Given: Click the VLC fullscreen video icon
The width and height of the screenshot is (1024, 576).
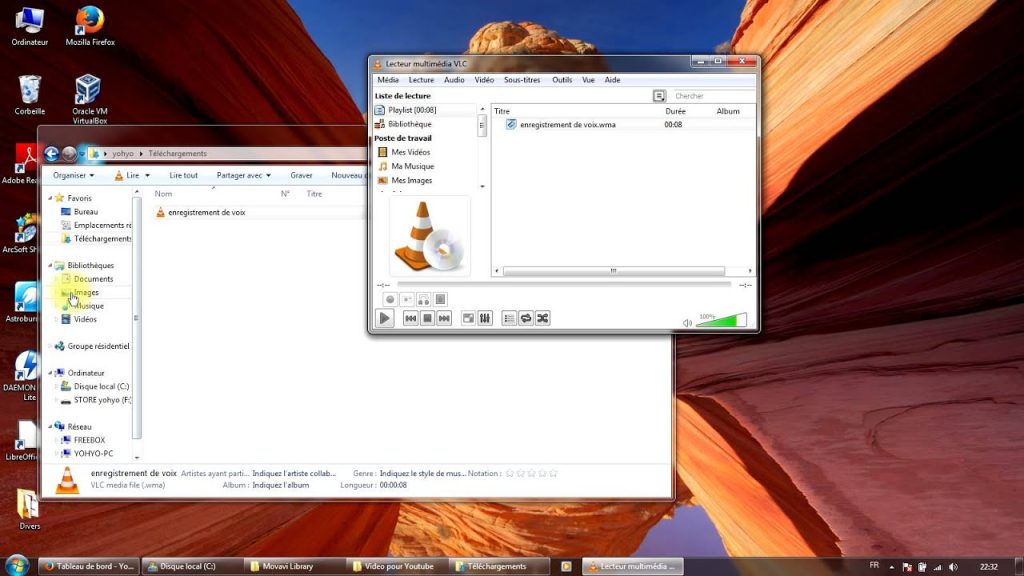Looking at the screenshot, I should point(468,318).
